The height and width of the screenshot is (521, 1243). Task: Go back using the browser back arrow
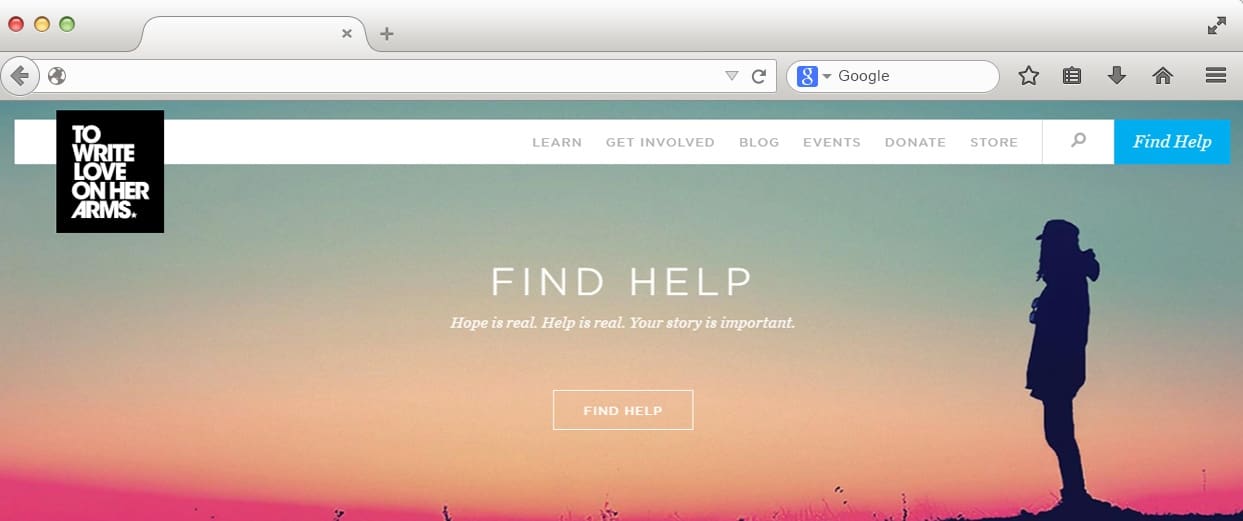pyautogui.click(x=20, y=76)
